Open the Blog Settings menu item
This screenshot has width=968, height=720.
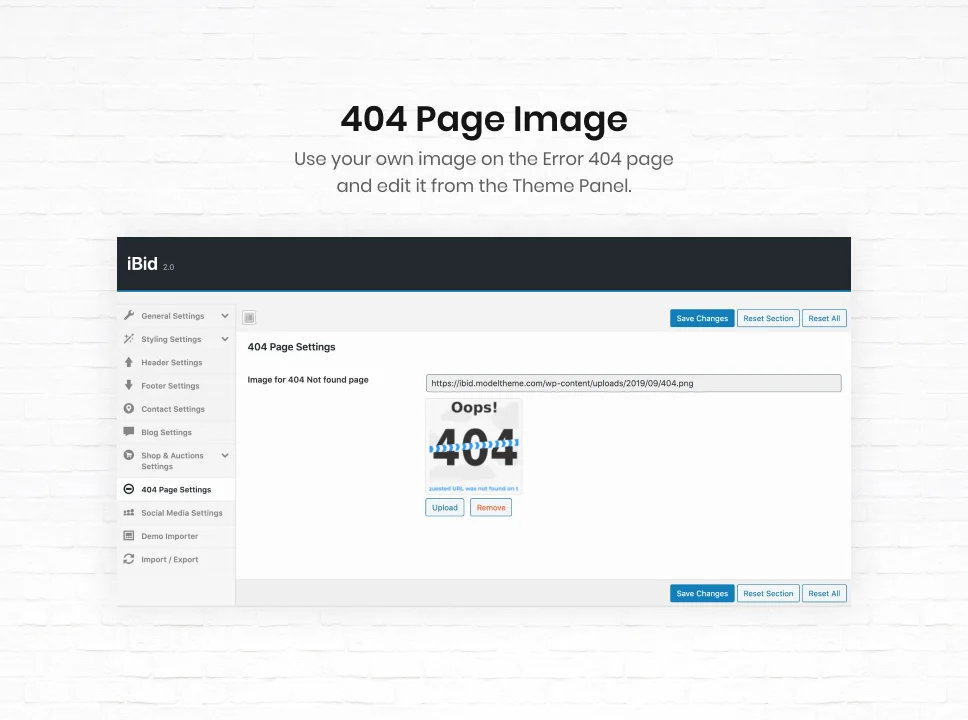[166, 432]
